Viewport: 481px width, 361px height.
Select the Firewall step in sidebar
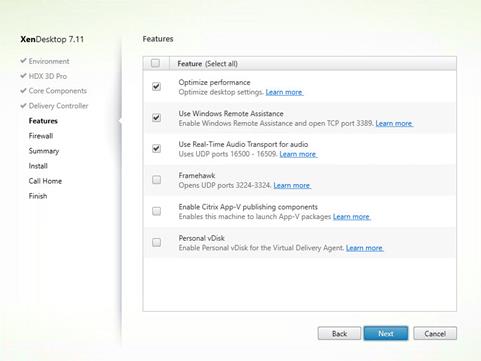pyautogui.click(x=41, y=136)
